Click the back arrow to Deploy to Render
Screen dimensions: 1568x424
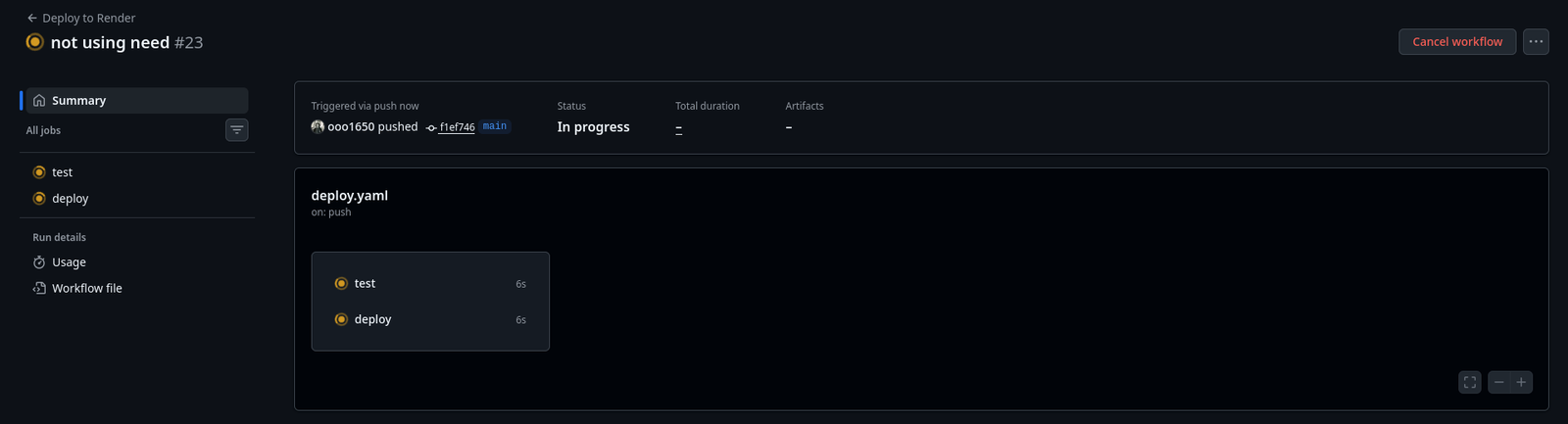coord(32,18)
